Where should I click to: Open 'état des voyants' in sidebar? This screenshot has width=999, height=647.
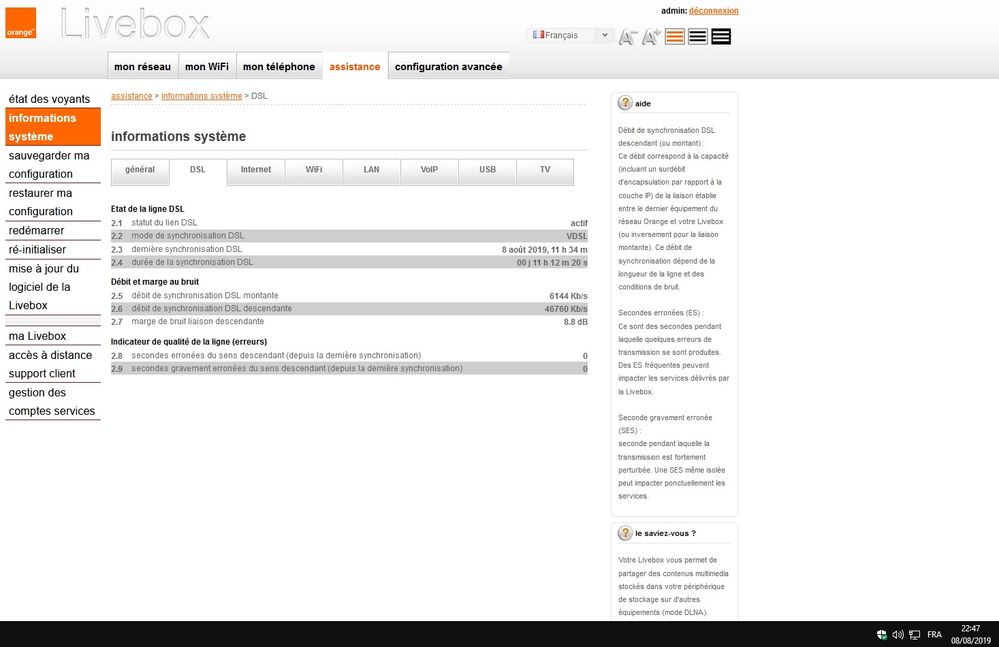pos(49,99)
